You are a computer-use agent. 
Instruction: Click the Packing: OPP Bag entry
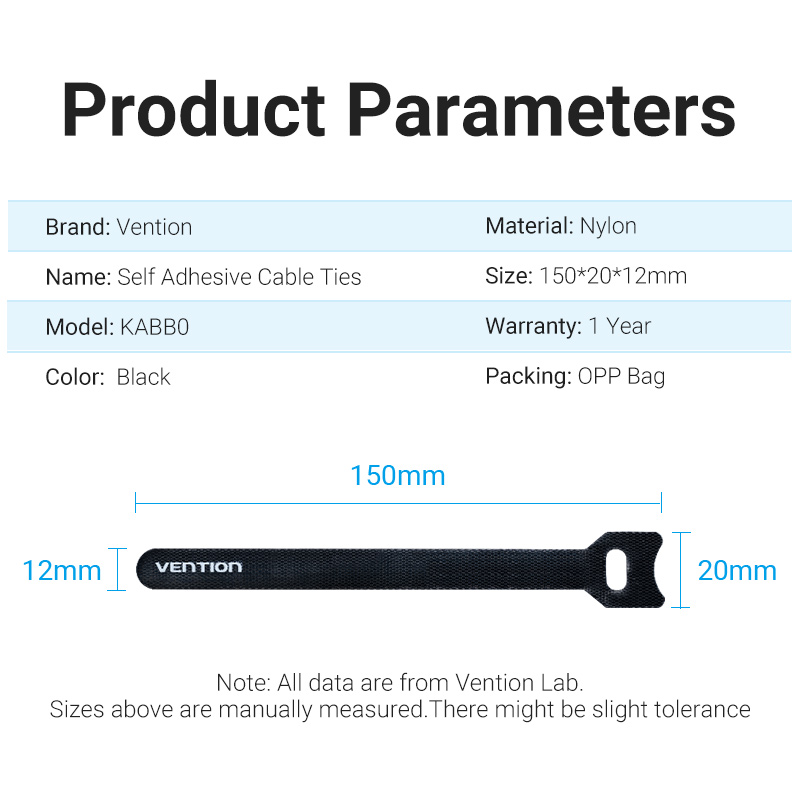pos(575,377)
